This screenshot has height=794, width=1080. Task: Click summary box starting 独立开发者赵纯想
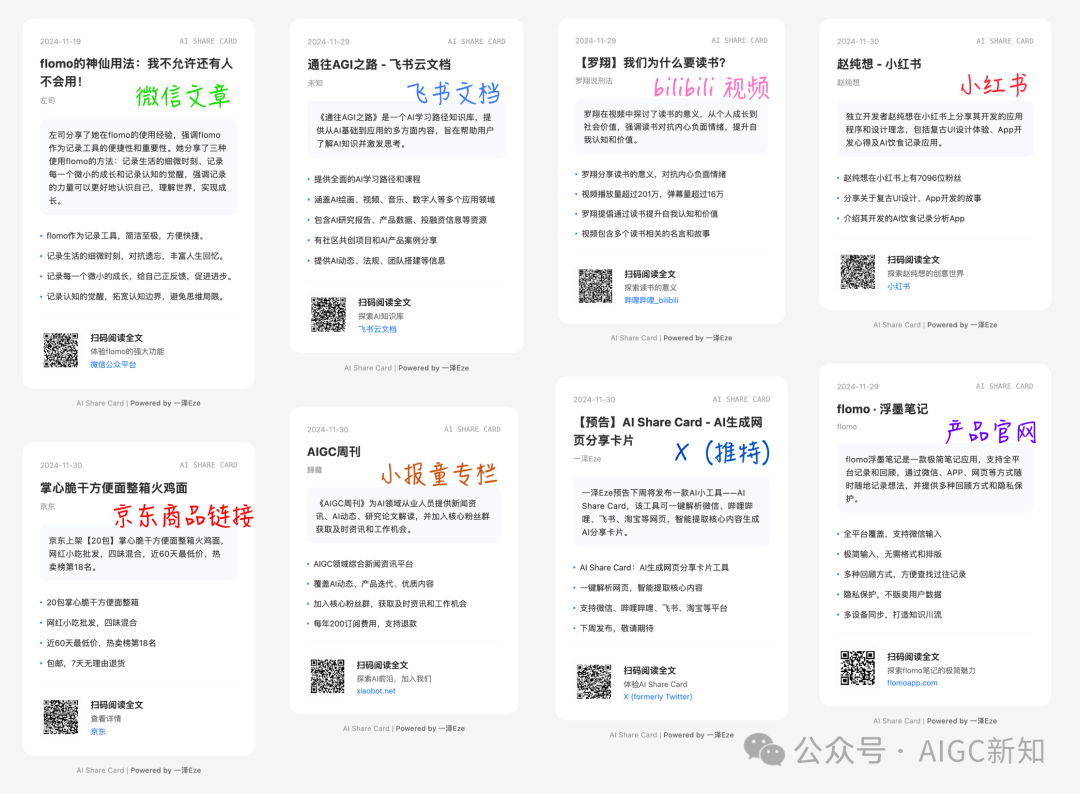point(935,129)
